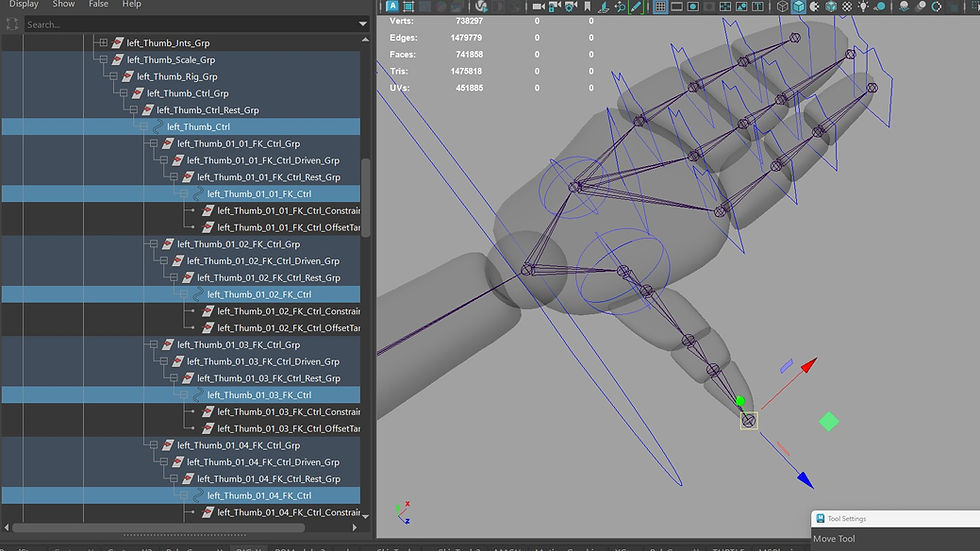Screen dimensions: 980x551
Task: Collapse the left_Thumb_Ctrl_Grp node
Action: click(x=123, y=94)
